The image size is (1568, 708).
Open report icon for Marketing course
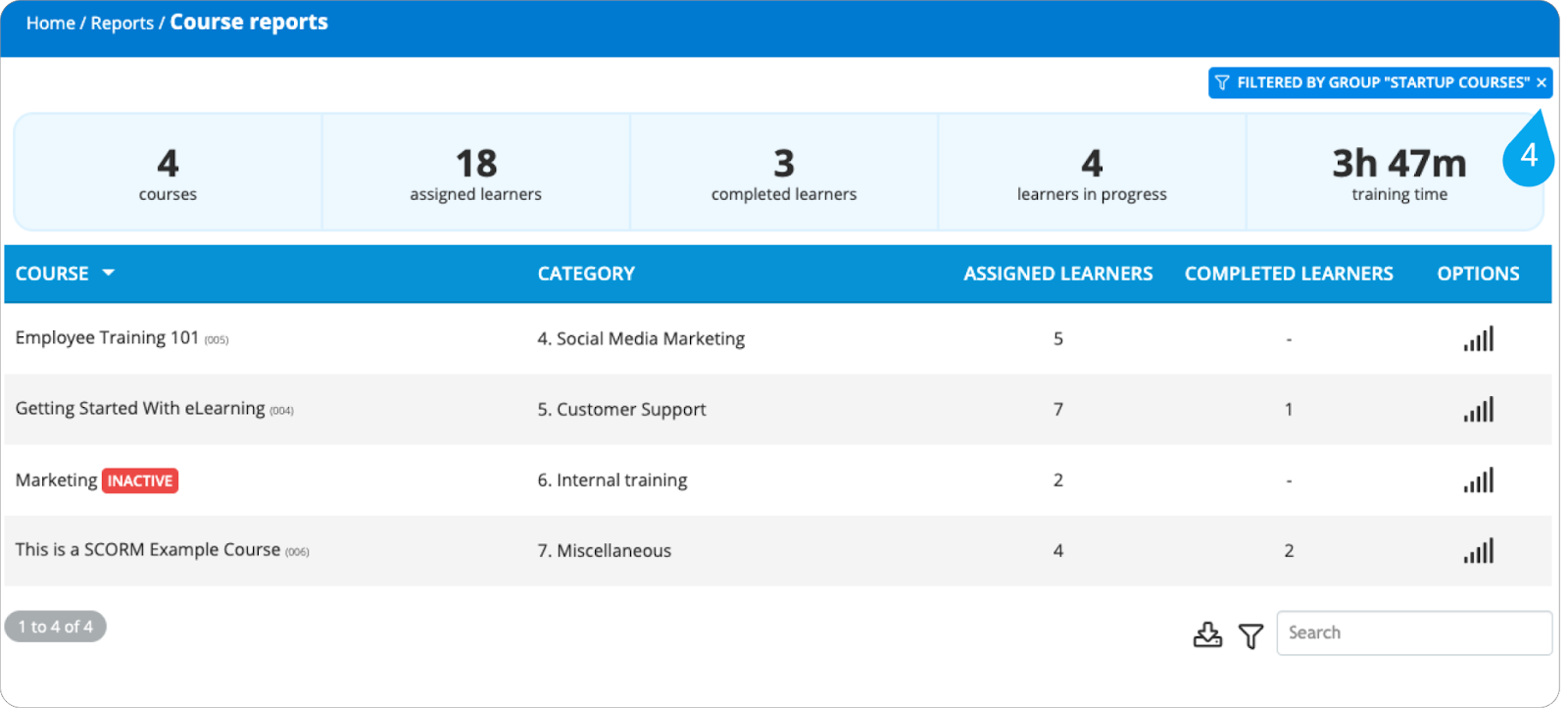(x=1478, y=480)
